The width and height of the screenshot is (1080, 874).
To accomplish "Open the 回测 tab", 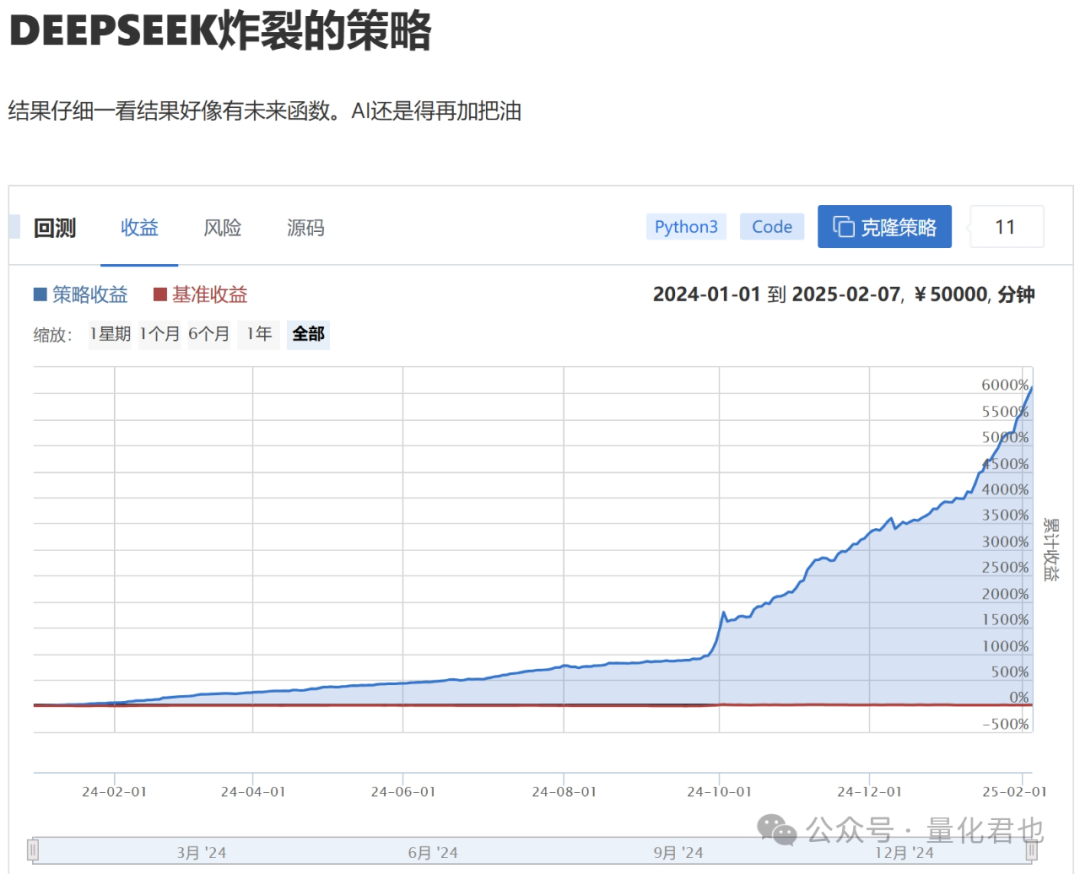I will click(x=54, y=227).
